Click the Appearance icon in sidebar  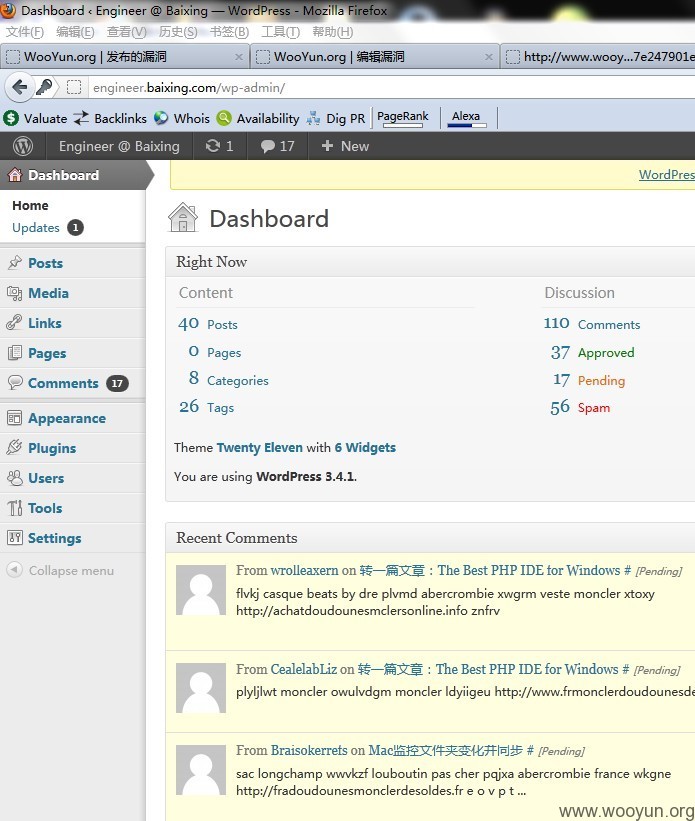click(x=14, y=418)
